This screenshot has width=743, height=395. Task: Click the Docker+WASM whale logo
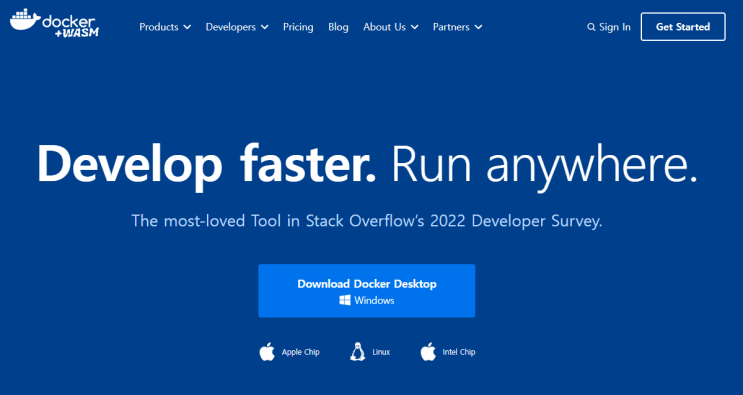(x=54, y=22)
